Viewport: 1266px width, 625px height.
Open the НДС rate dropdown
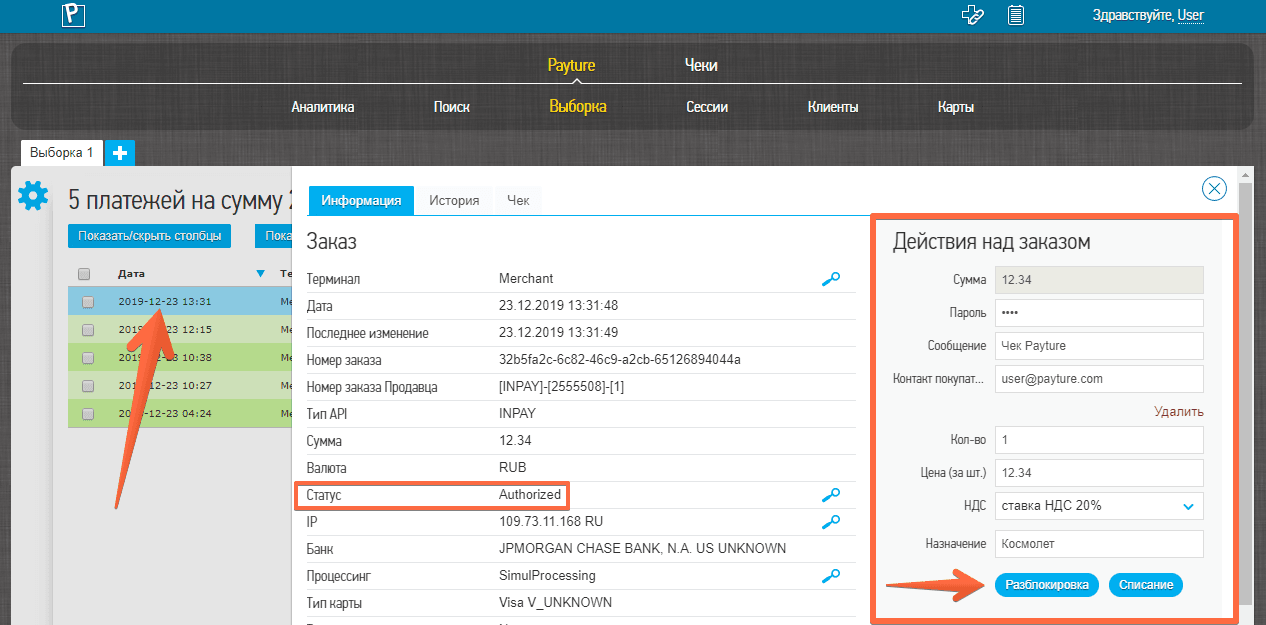pos(1099,506)
